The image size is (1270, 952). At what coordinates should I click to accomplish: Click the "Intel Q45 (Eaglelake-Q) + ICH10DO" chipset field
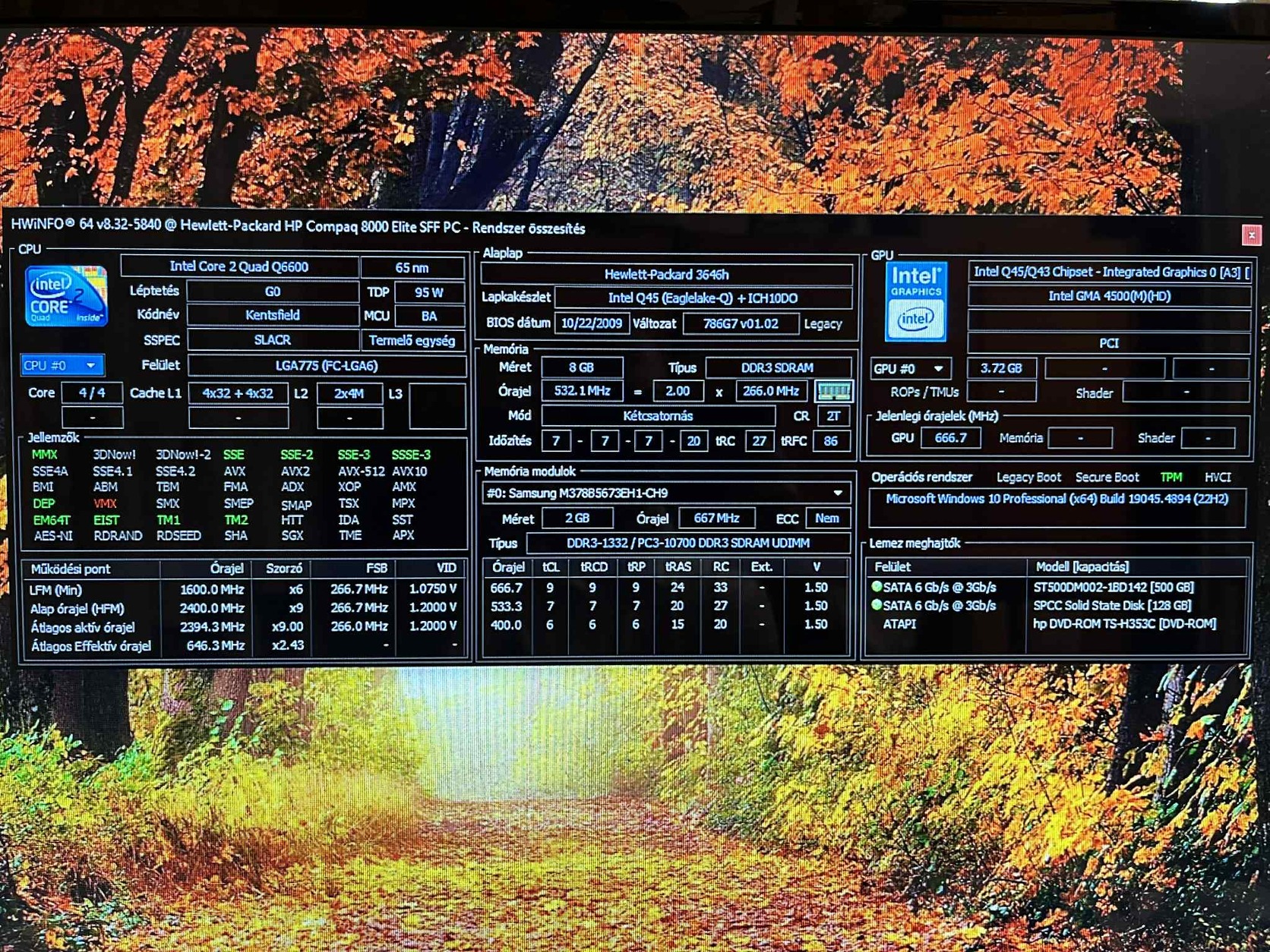[x=703, y=298]
